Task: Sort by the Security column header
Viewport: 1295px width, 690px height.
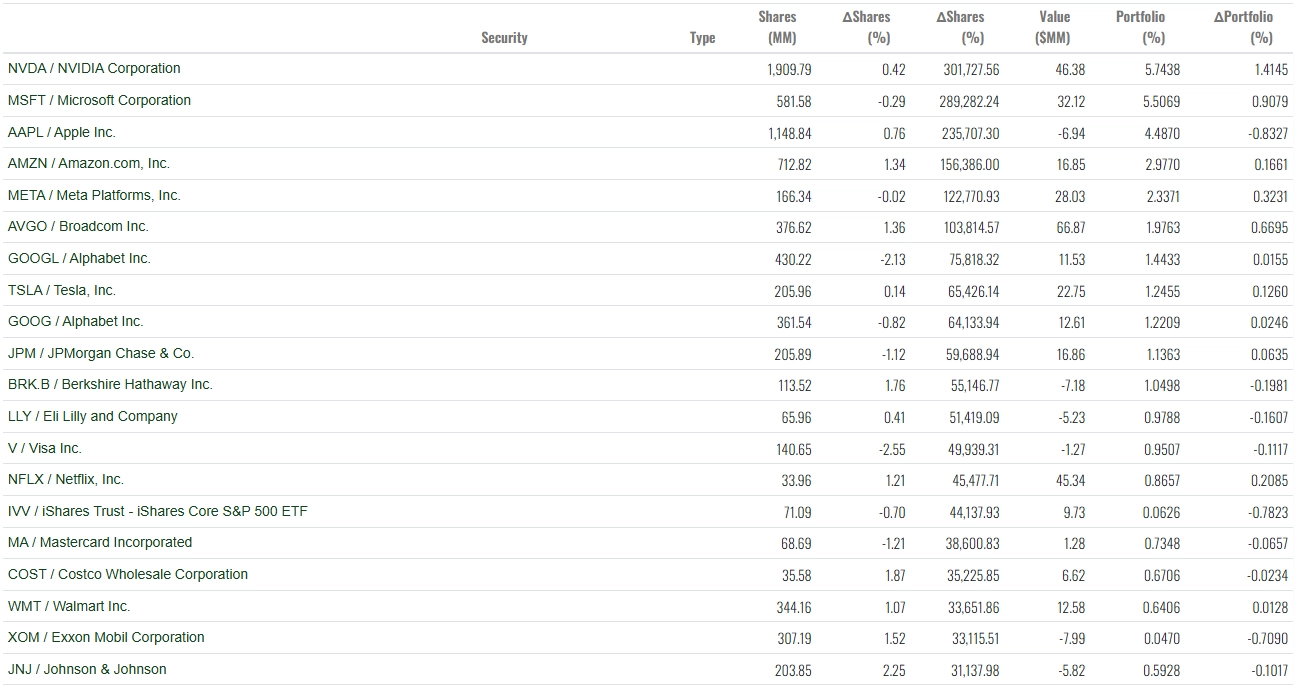Action: [x=504, y=38]
